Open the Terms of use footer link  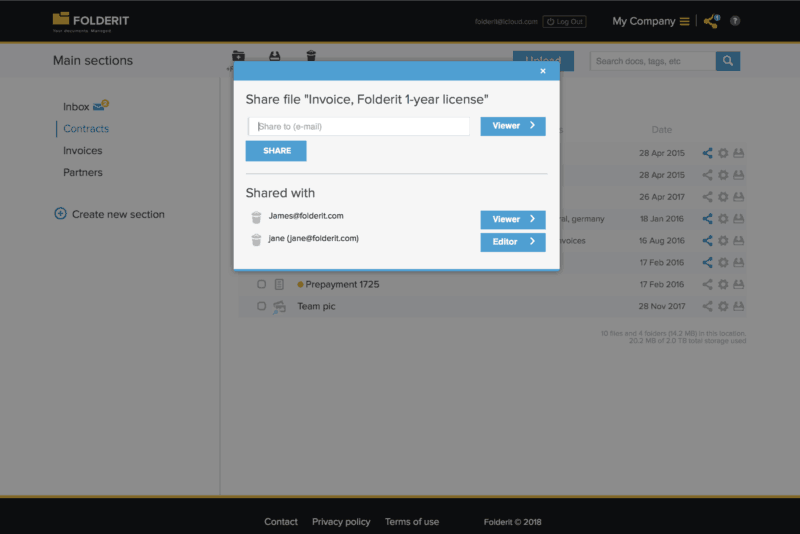412,522
